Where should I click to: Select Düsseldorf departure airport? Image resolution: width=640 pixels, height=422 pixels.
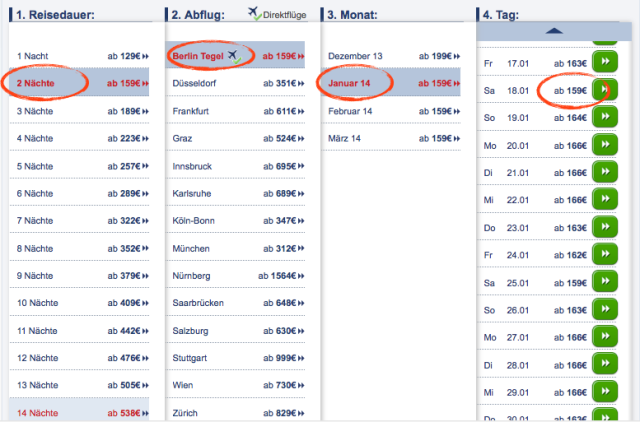[235, 83]
